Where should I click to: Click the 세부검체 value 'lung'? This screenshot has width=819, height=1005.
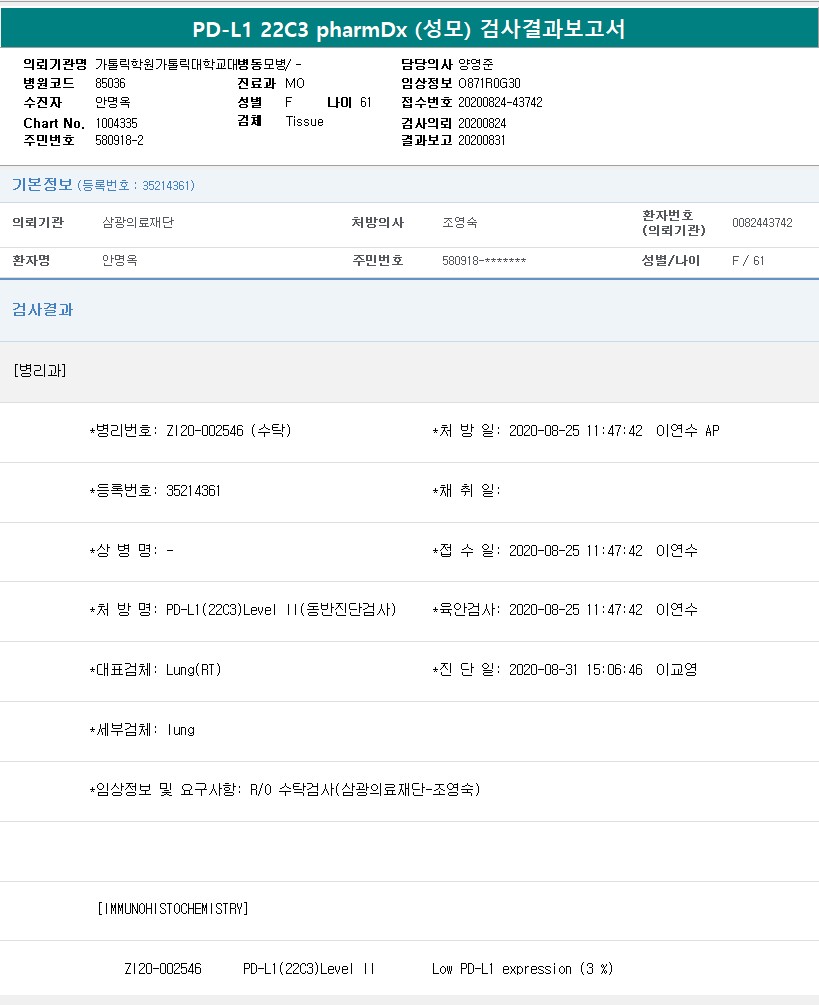[x=181, y=730]
